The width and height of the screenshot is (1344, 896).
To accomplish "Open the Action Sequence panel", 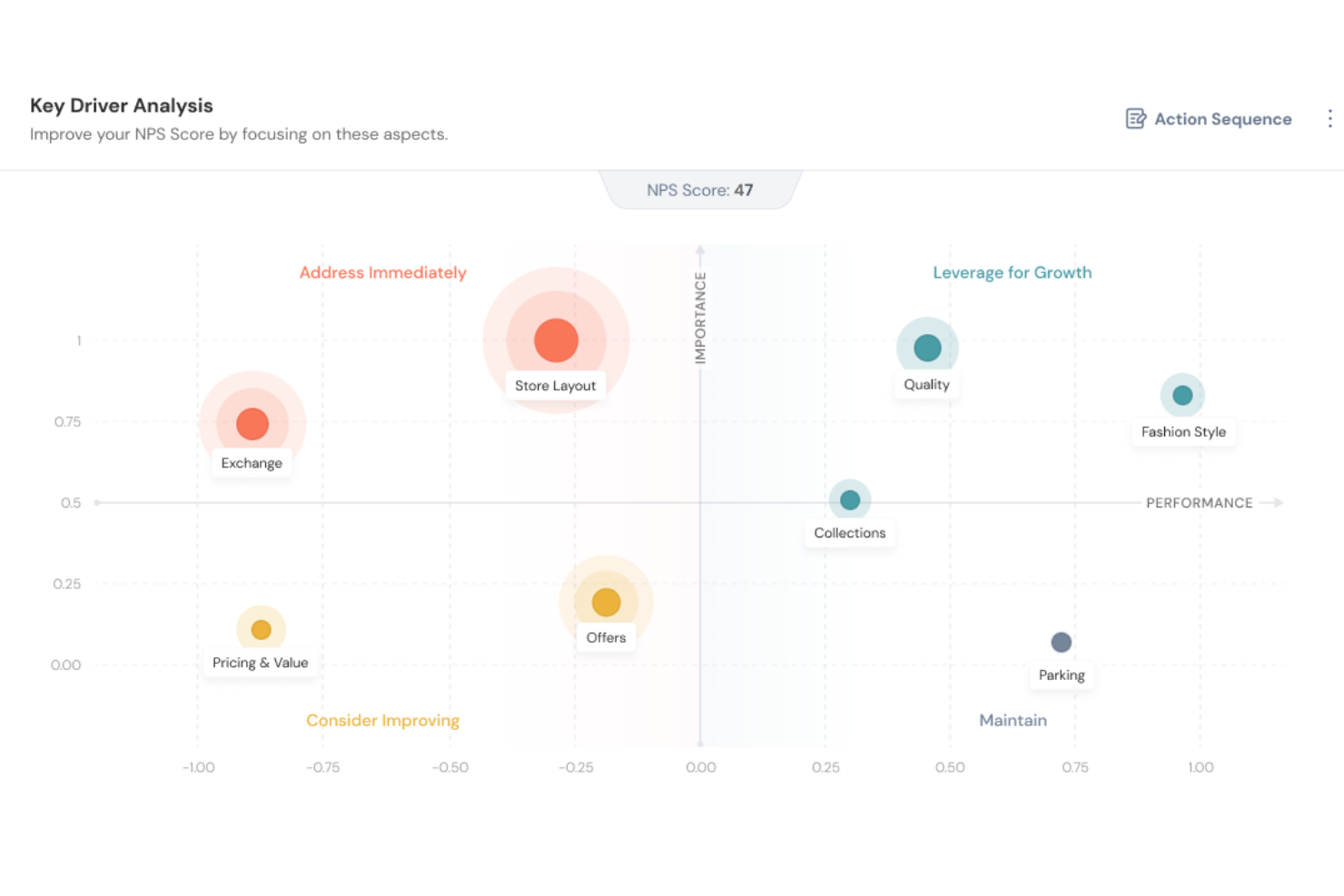I will pyautogui.click(x=1222, y=119).
